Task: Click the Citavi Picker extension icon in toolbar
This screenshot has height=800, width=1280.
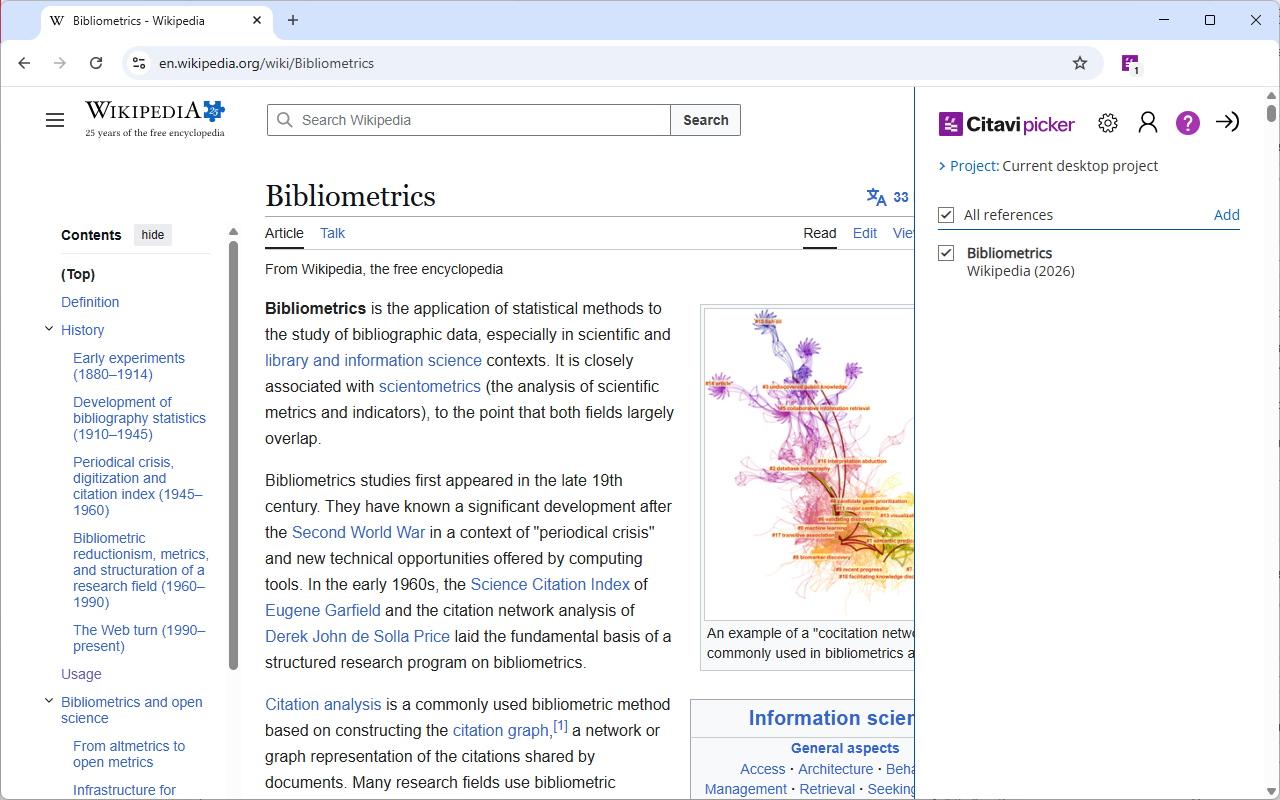Action: point(1130,63)
